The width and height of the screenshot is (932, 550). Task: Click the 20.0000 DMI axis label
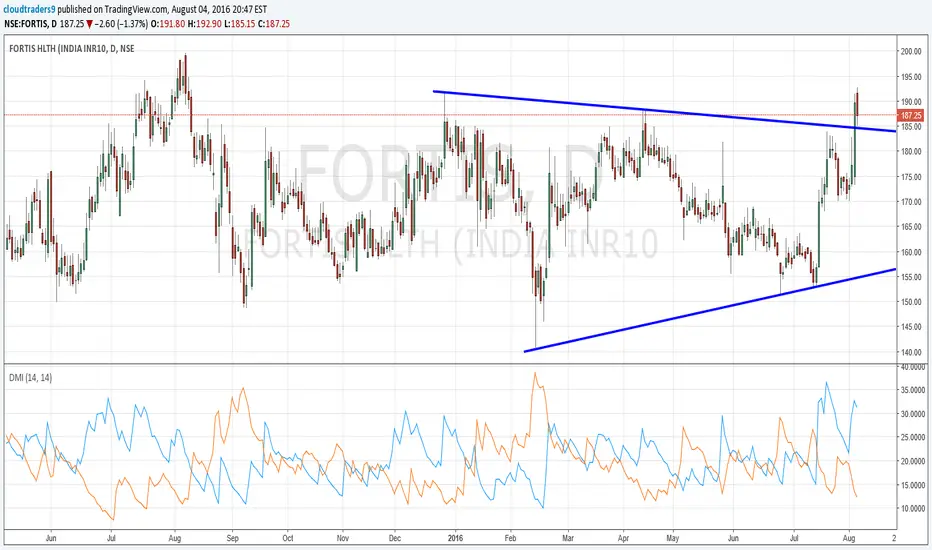point(913,461)
